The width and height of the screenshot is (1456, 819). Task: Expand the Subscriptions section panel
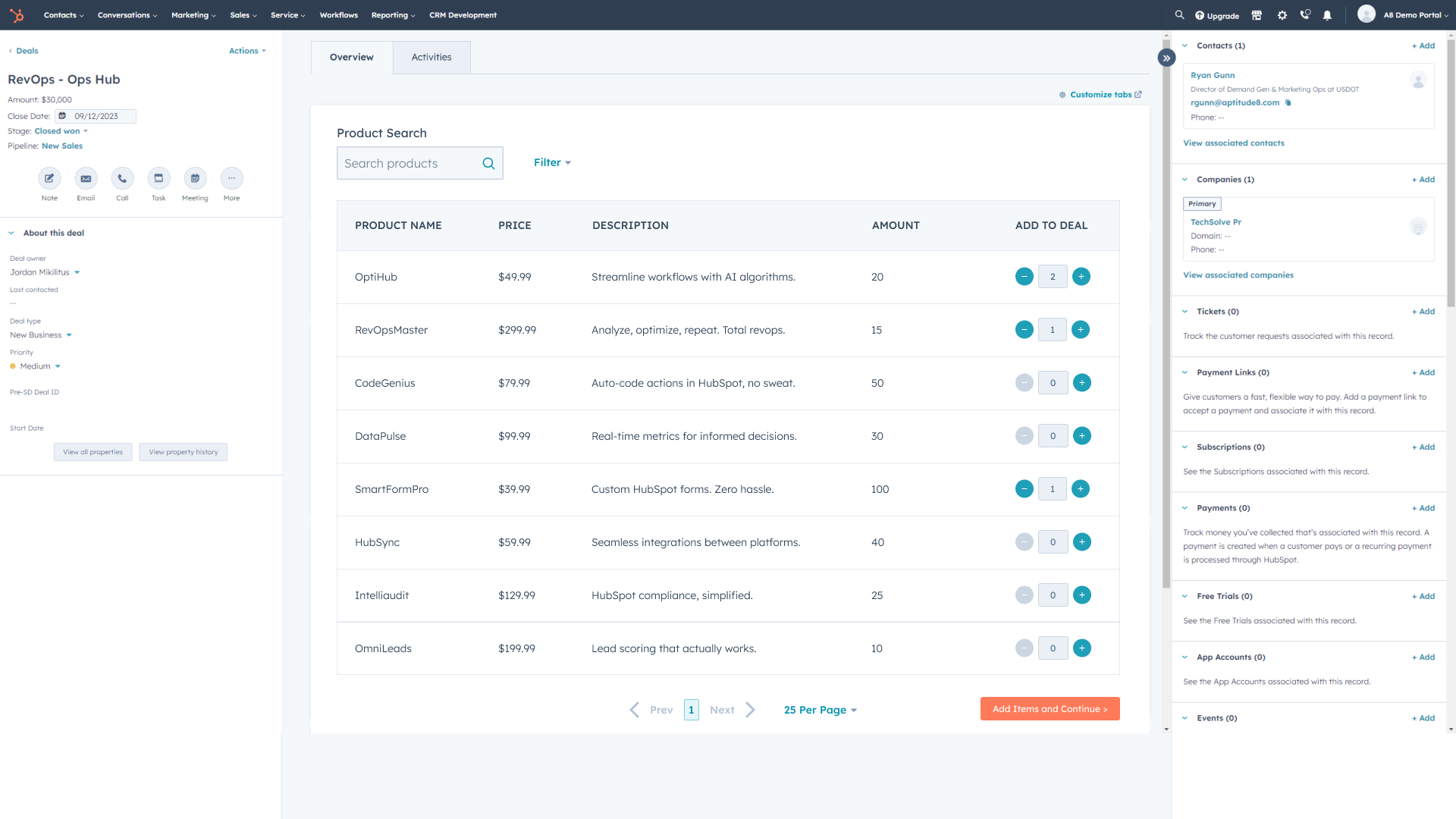tap(1186, 447)
